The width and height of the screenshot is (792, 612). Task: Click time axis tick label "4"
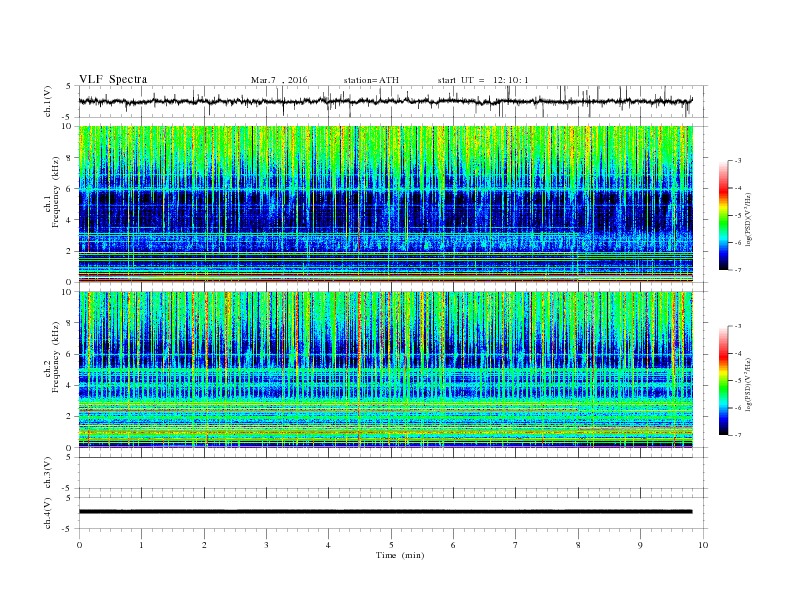click(328, 545)
